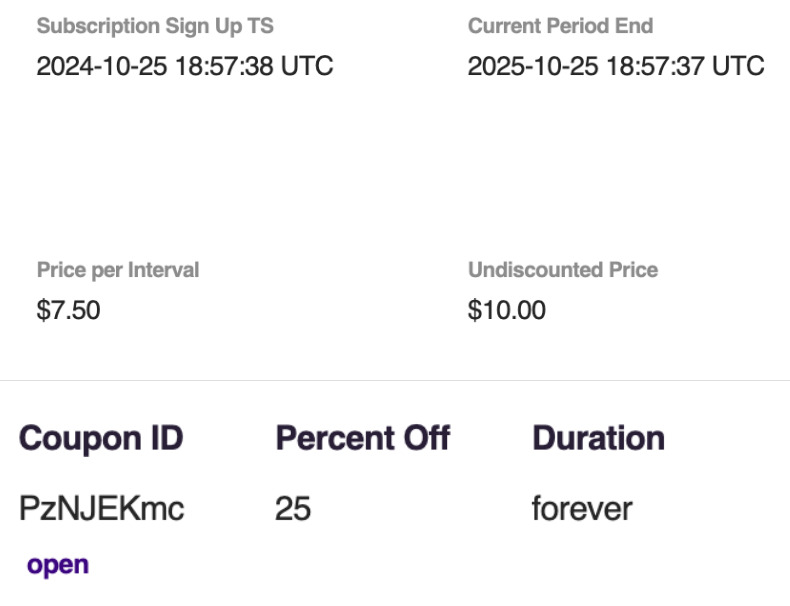Click the Duration column header

click(598, 438)
